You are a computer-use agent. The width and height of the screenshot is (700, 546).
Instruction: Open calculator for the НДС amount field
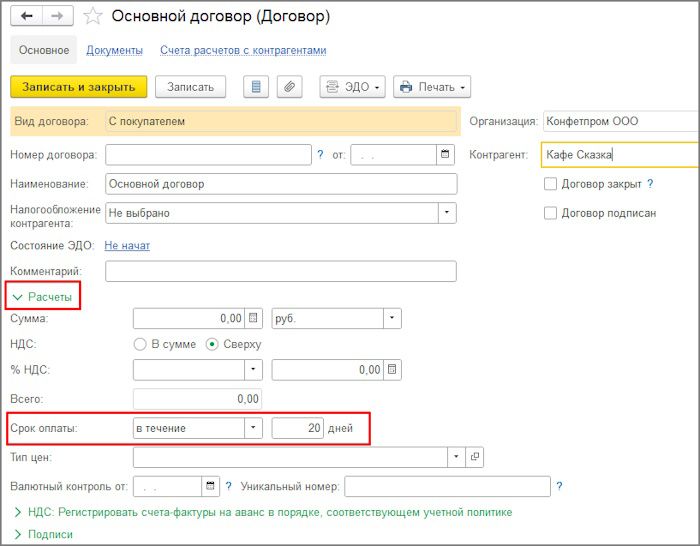(392, 370)
